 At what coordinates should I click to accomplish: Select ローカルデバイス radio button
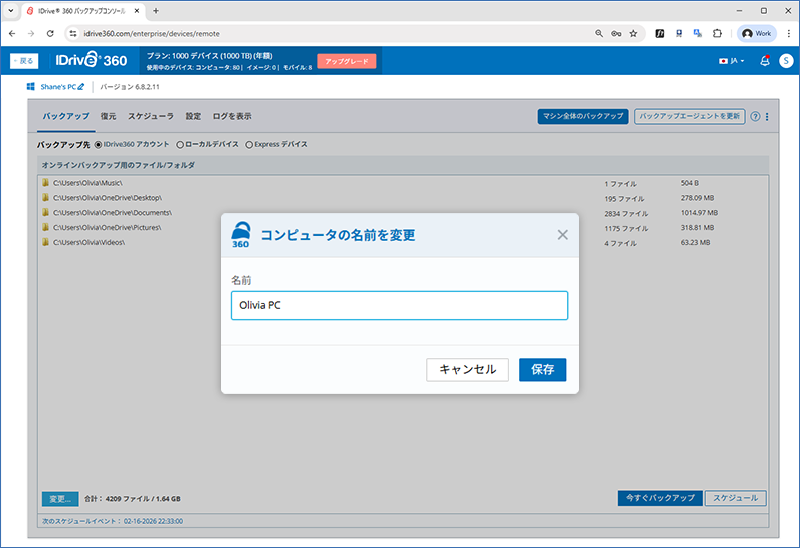coord(180,145)
